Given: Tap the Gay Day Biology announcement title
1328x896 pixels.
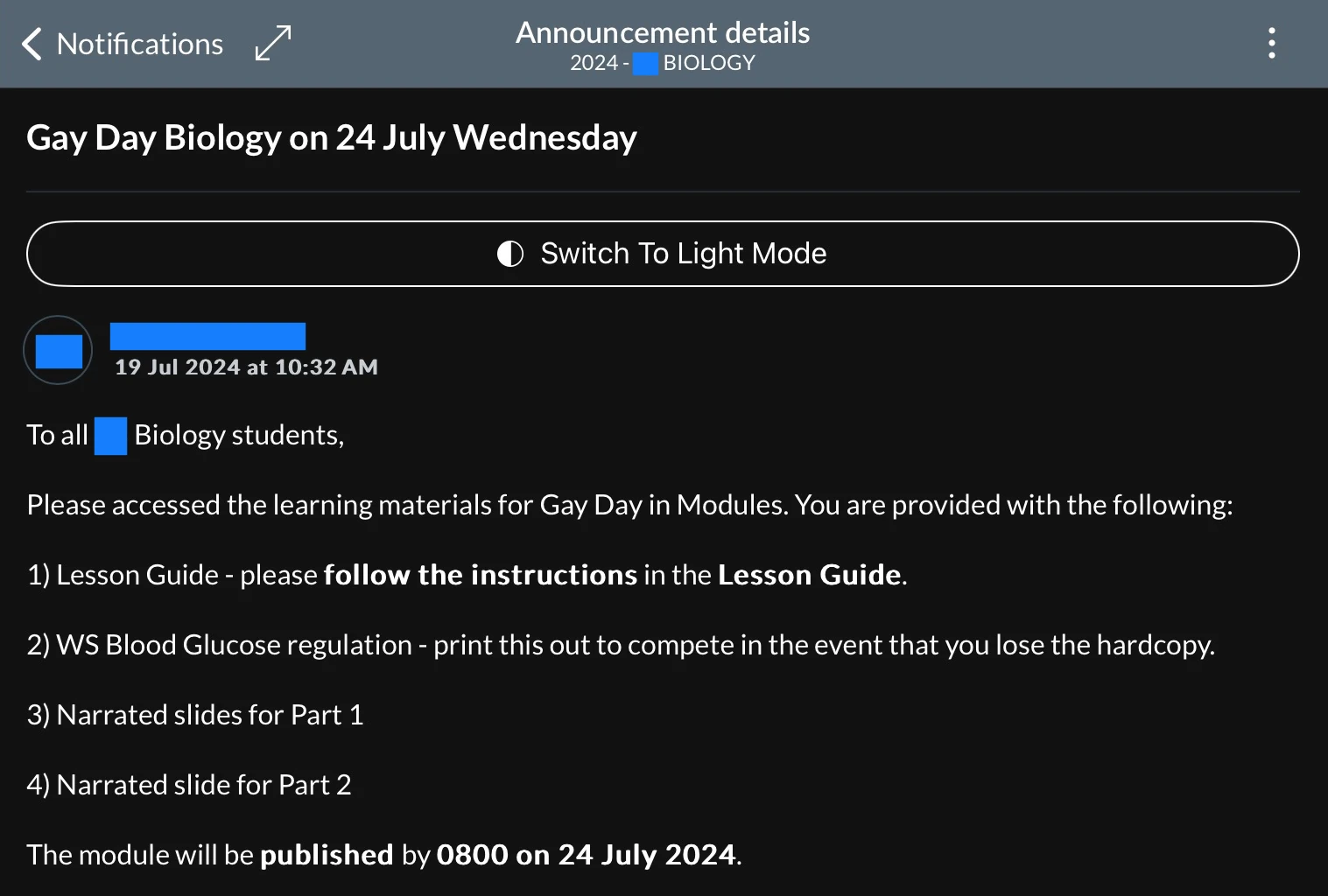Looking at the screenshot, I should [332, 137].
